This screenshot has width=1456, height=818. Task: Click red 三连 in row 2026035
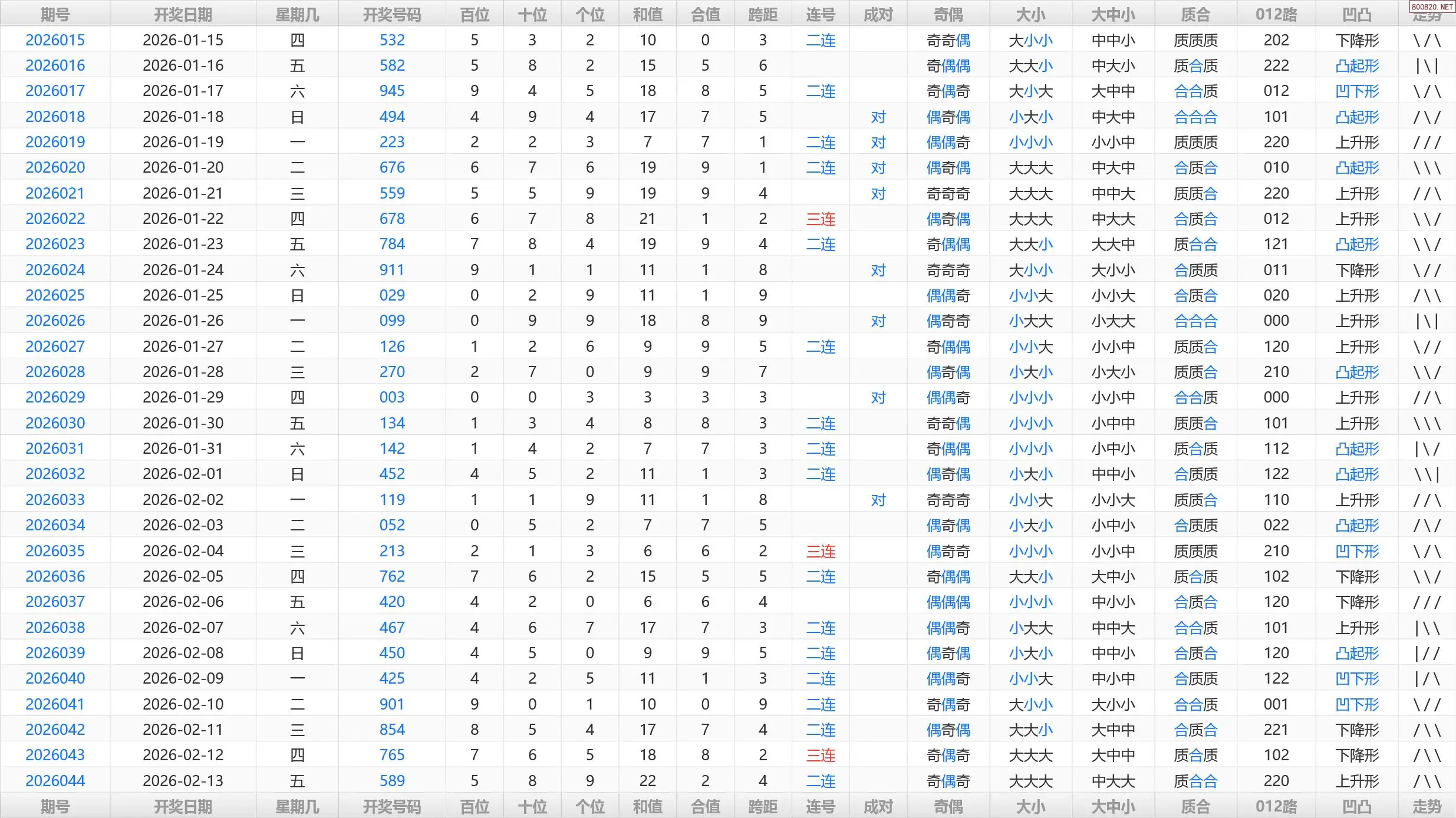tap(821, 551)
